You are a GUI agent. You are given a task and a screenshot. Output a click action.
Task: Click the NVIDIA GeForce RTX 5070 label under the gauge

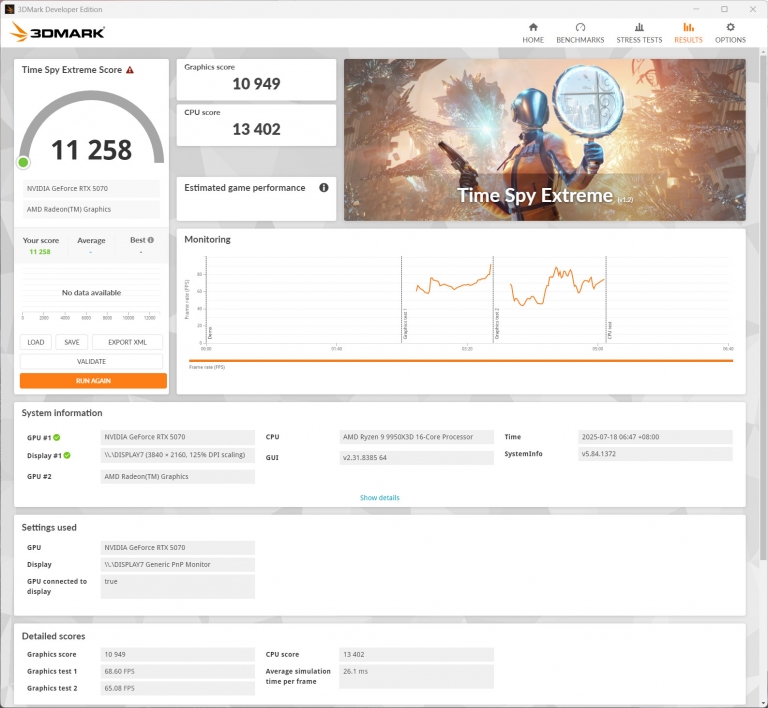91,189
